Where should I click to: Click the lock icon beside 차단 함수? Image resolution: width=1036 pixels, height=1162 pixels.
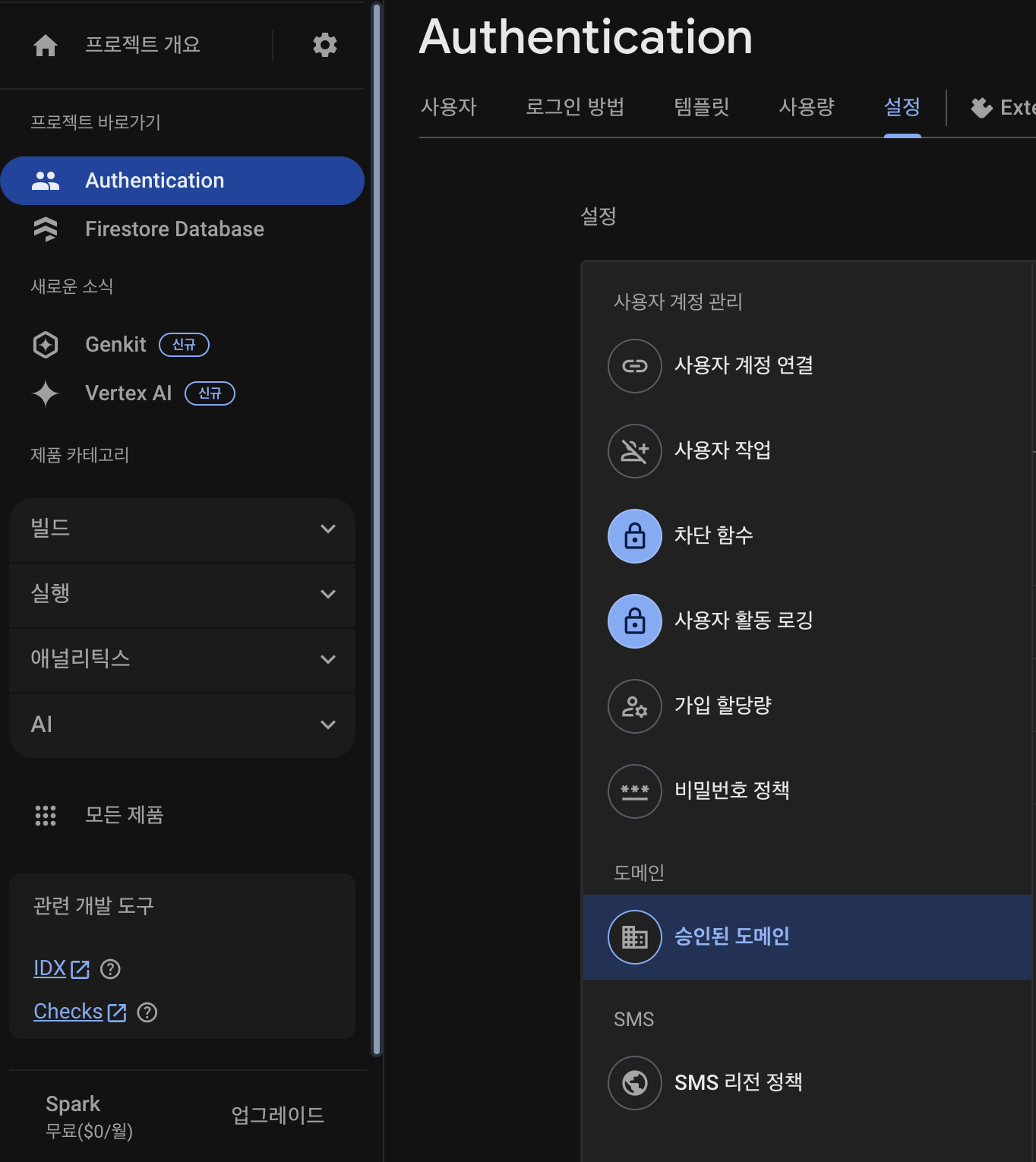(x=635, y=536)
